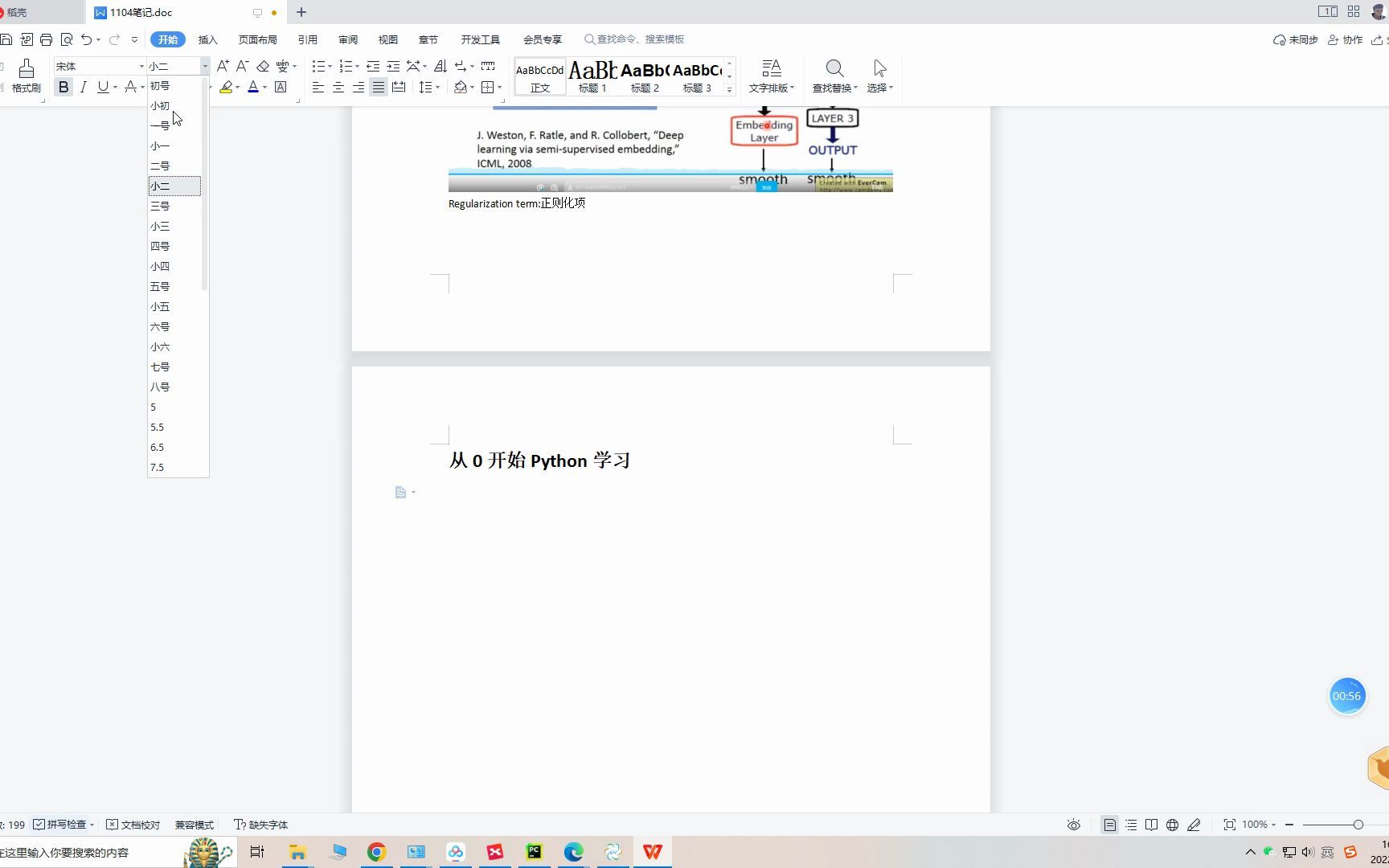
Task: Collapse the font size dropdown arrow
Action: [205, 66]
